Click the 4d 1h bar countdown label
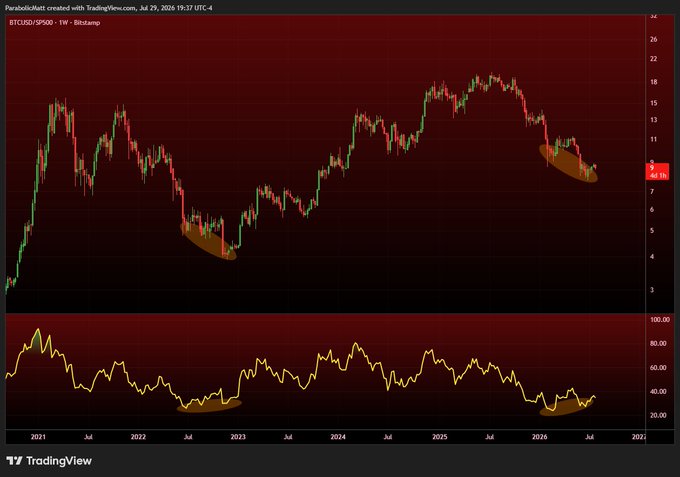 coord(657,176)
